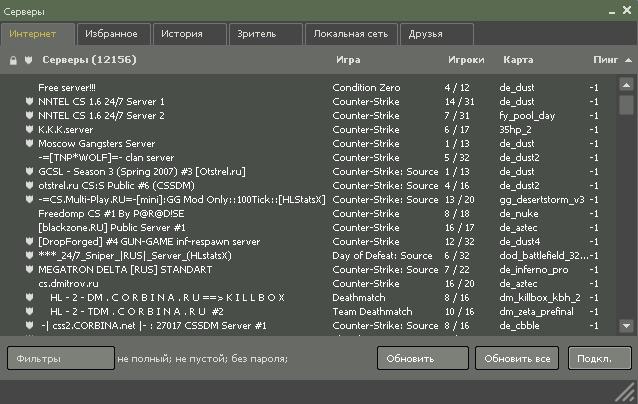Switch to the Друзья tab
Viewport: 638px width, 404px height.
click(437, 34)
